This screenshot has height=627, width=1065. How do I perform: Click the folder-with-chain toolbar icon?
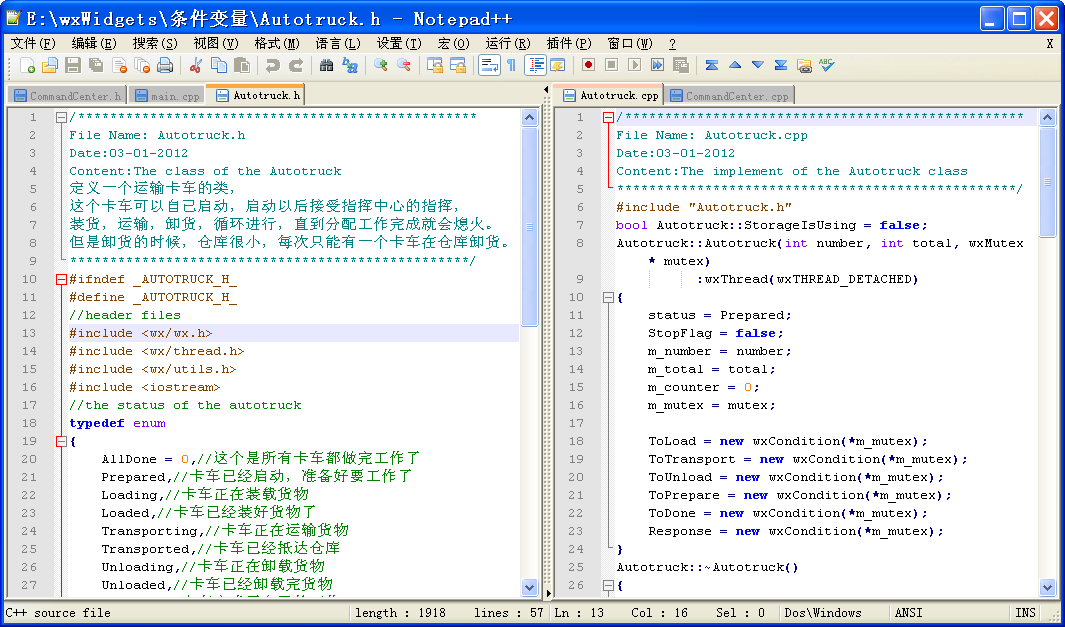(x=804, y=65)
